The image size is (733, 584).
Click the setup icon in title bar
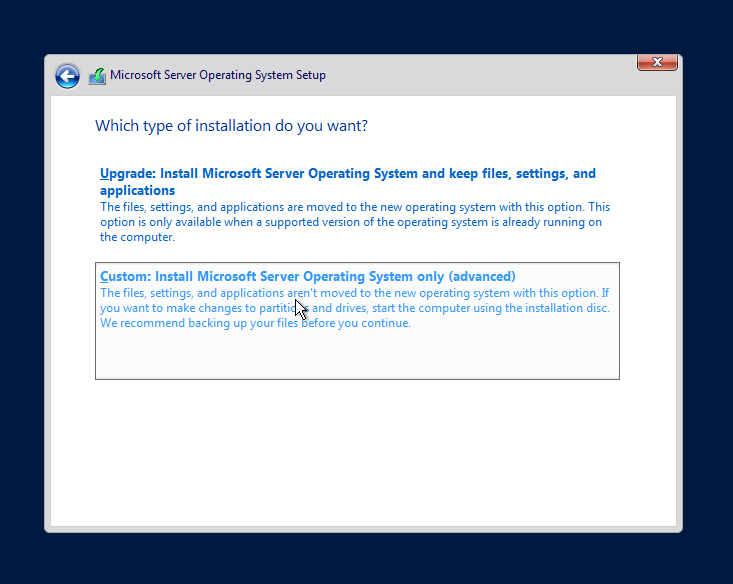(x=97, y=76)
